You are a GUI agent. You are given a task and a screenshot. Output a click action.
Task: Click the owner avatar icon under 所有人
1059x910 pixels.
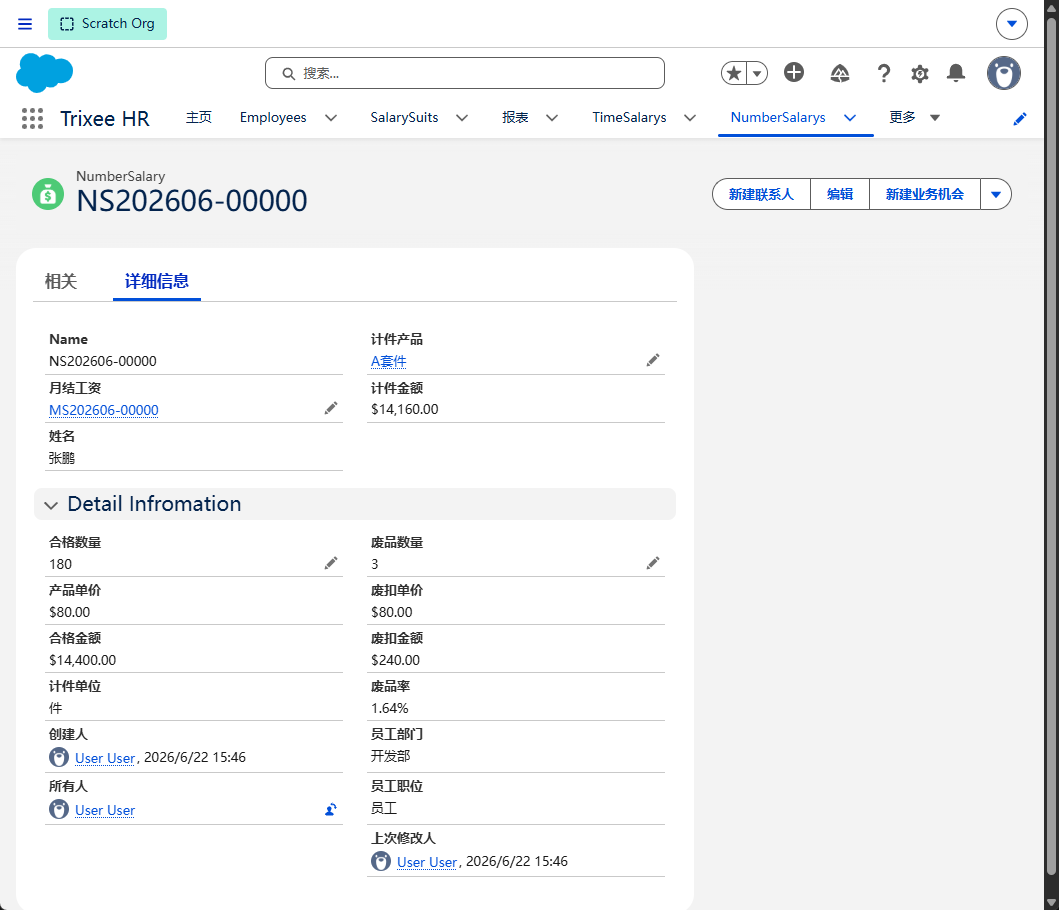[59, 809]
